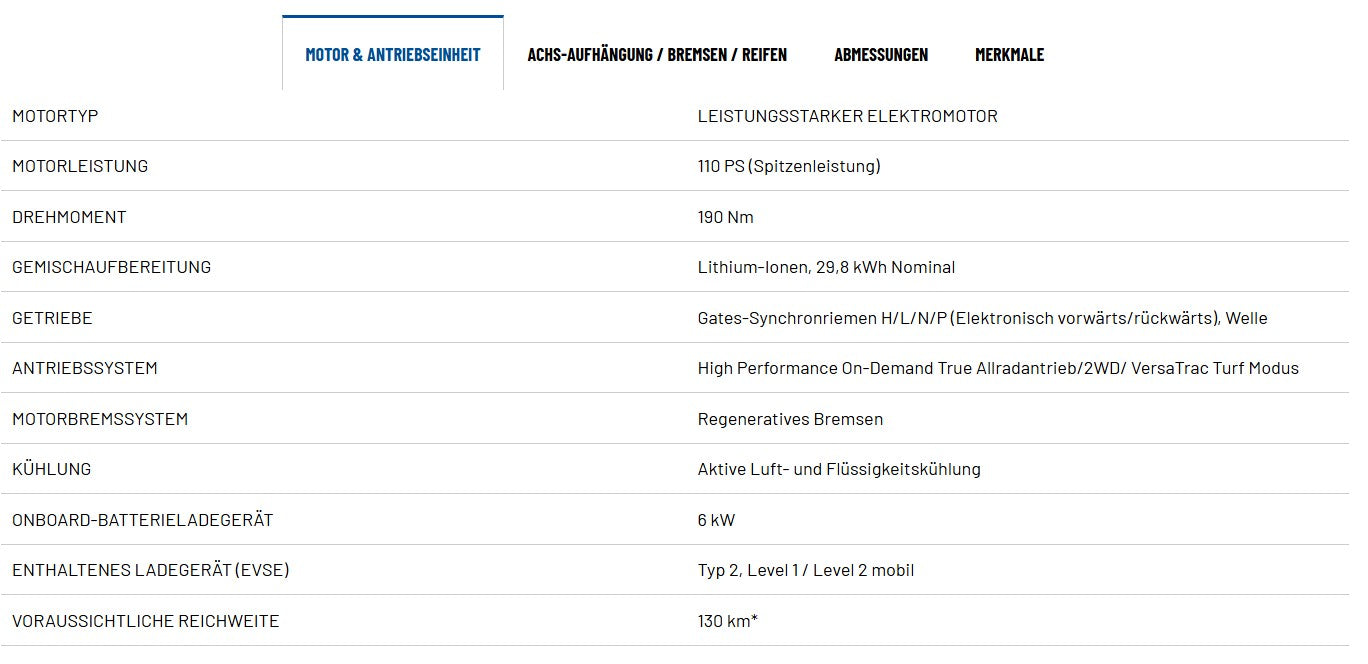Click the Leistungsstarker Elektromotor value
The width and height of the screenshot is (1368, 664).
[847, 116]
